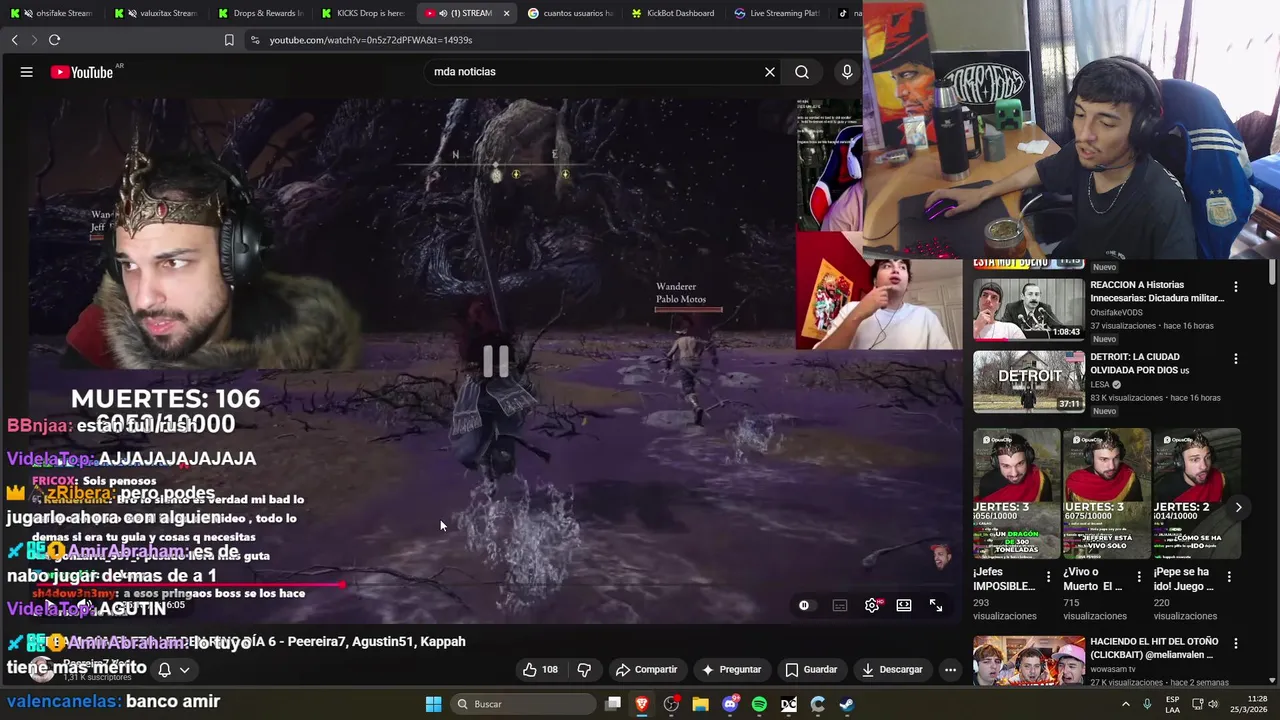Open 'HACIENDO EL HIT DEL OTOÑO' video thumbnail

coord(1028,661)
